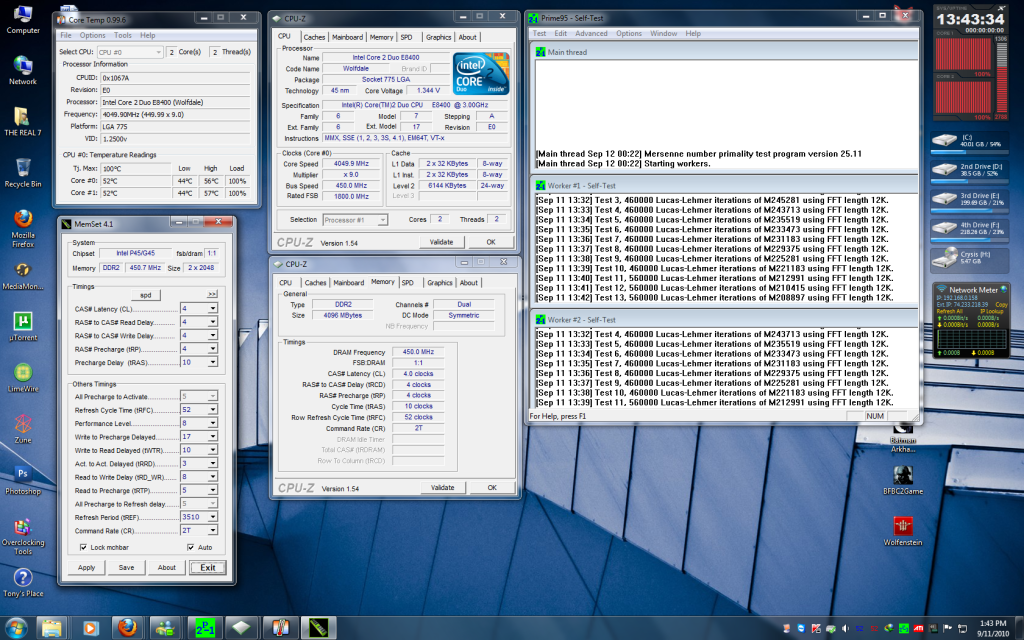
Task: Open Command Rate (CR) dropdown in MemSet
Action: (x=199, y=530)
